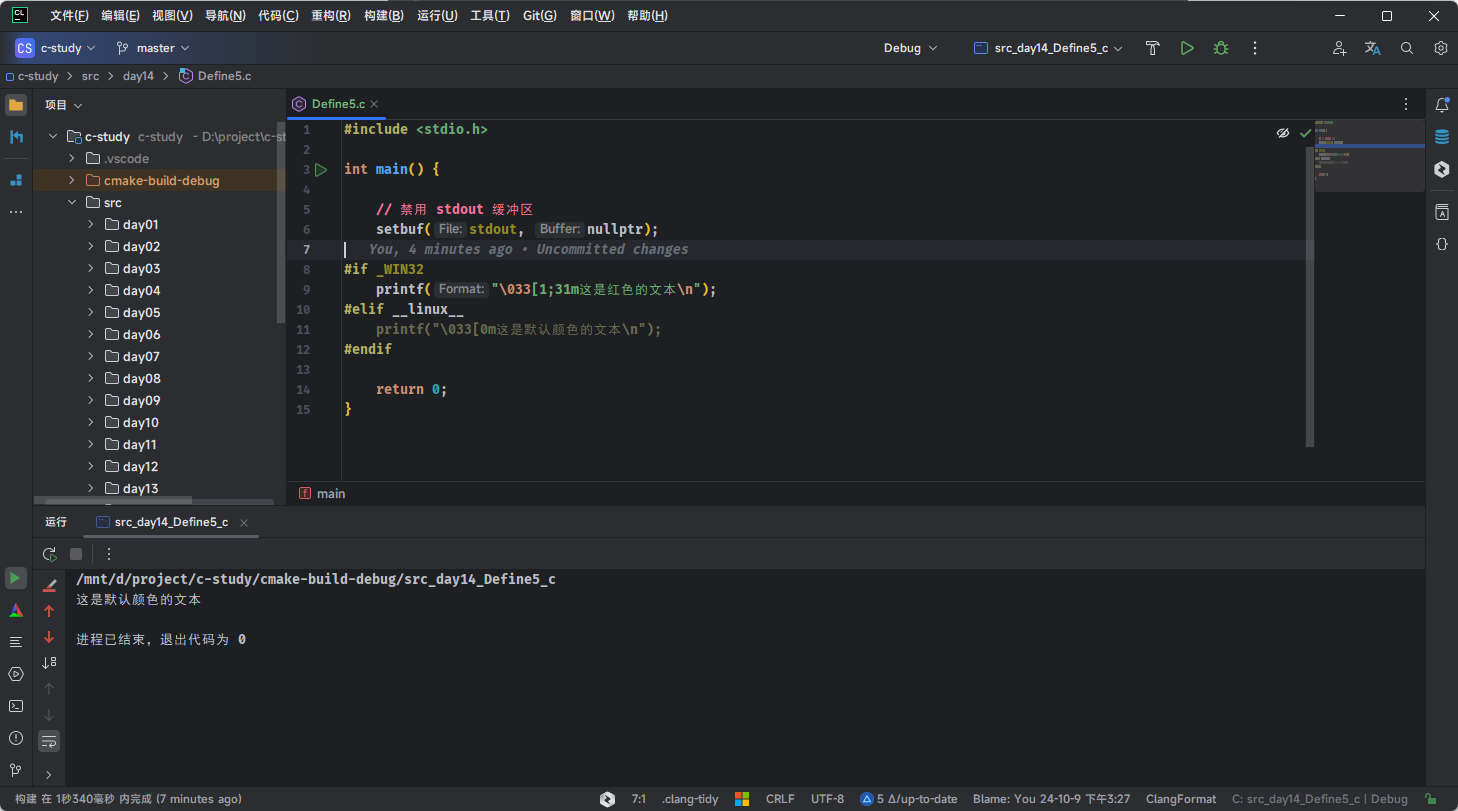The height and width of the screenshot is (811, 1458).
Task: Open Terminal tool window in left sidebar
Action: coord(16,706)
